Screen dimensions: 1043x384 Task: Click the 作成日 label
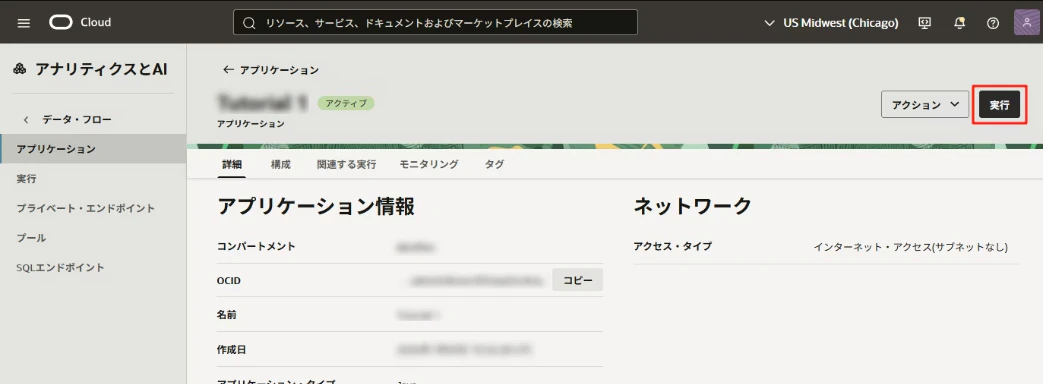coord(231,349)
